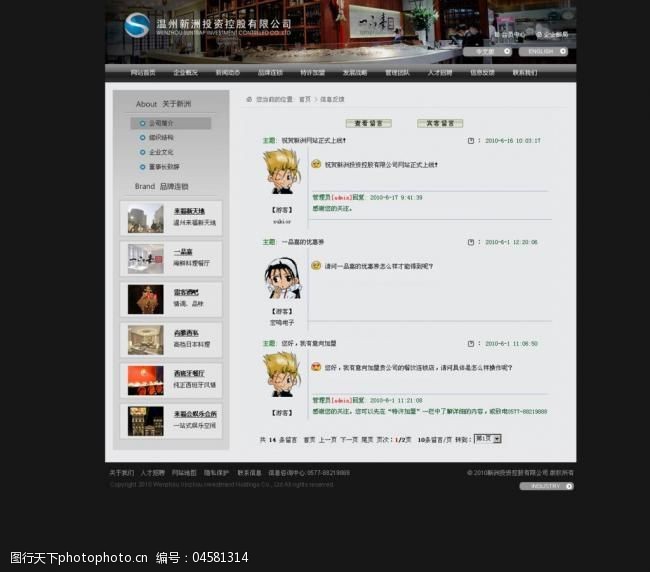Click the circle bullet next to 组织结构
This screenshot has width=650, height=572.
pyautogui.click(x=143, y=138)
